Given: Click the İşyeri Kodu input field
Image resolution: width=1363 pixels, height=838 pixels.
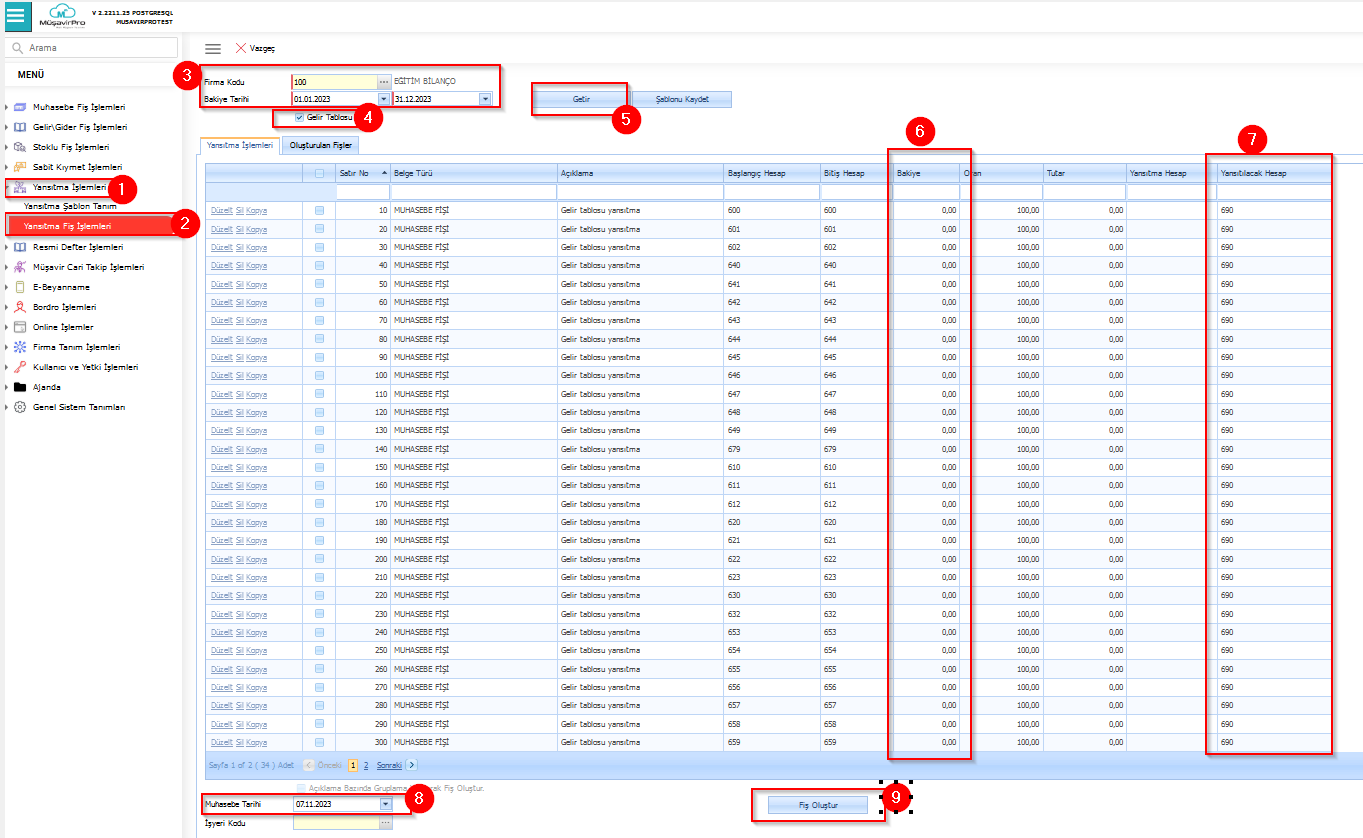Looking at the screenshot, I should click(x=336, y=823).
